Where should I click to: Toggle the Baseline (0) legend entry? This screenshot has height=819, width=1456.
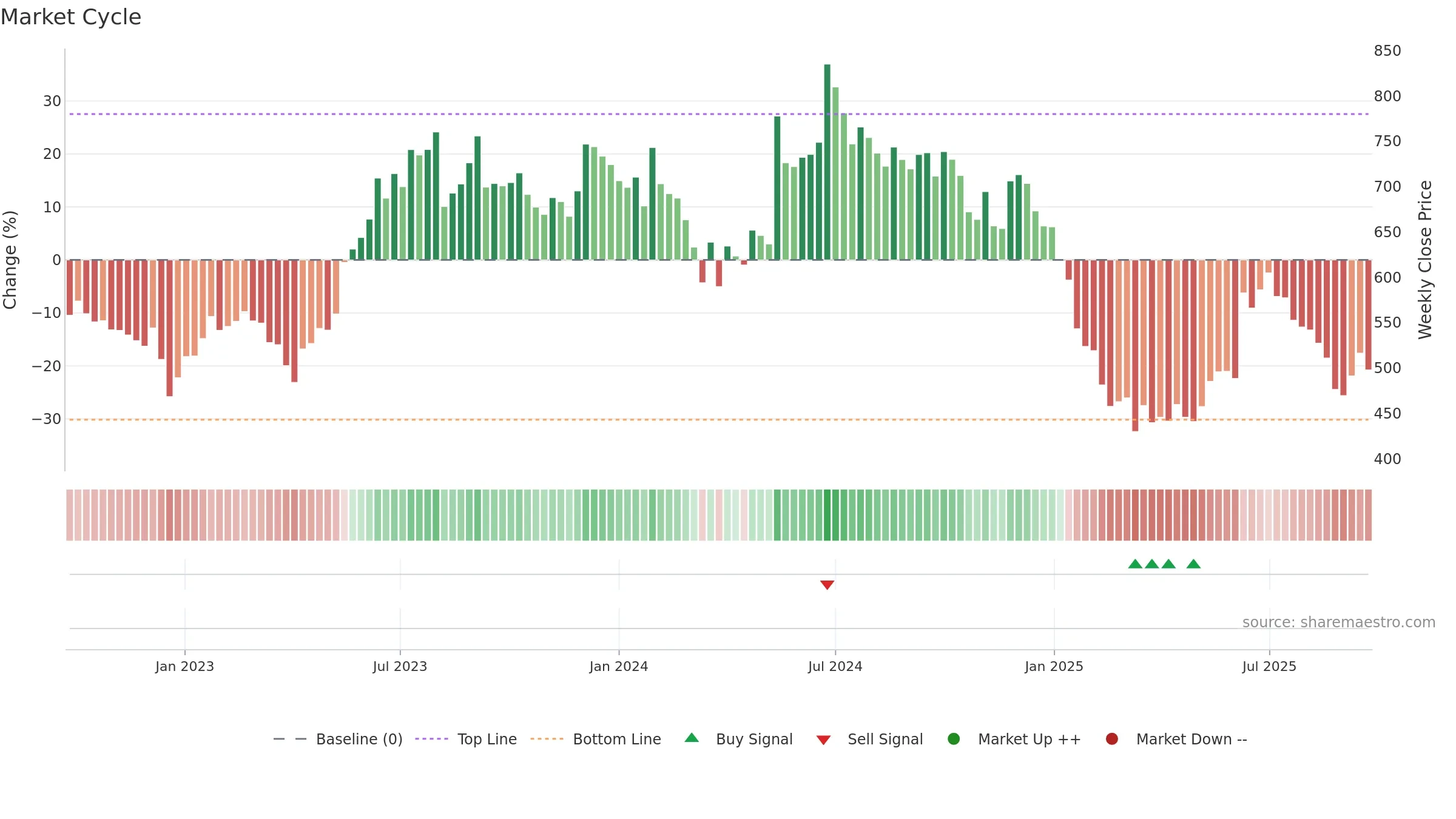338,740
